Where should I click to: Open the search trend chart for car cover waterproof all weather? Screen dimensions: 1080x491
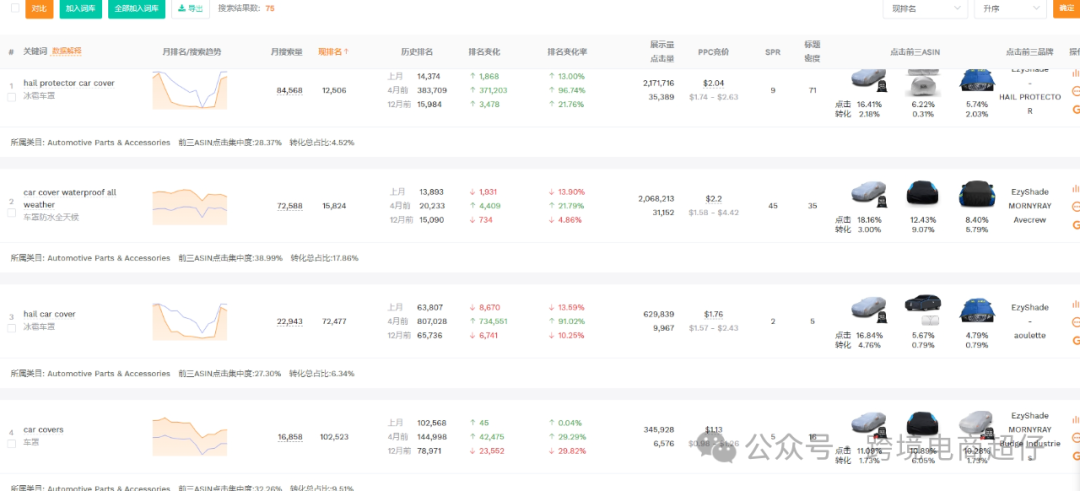coord(189,205)
